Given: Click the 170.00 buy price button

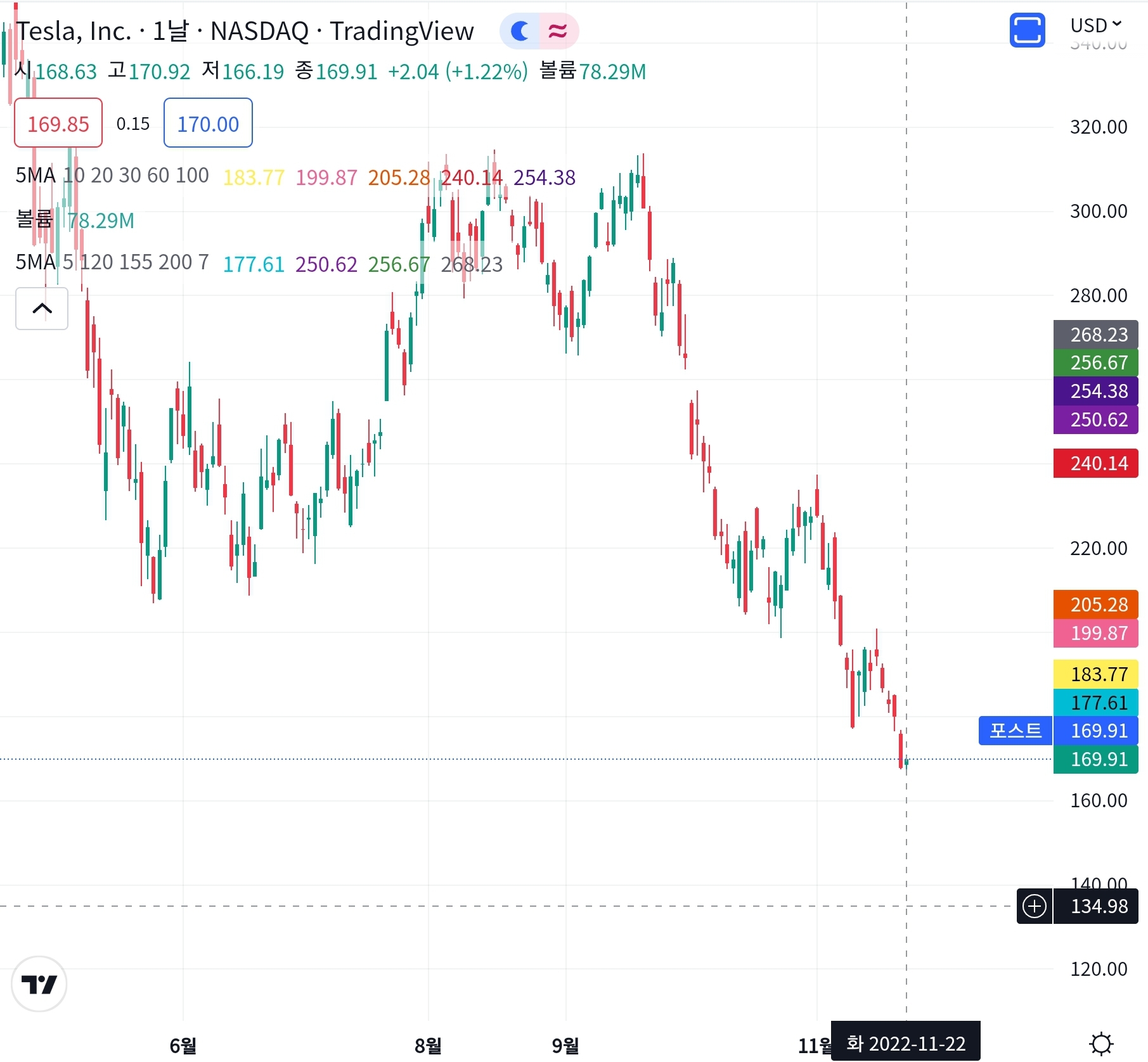Looking at the screenshot, I should (x=208, y=123).
